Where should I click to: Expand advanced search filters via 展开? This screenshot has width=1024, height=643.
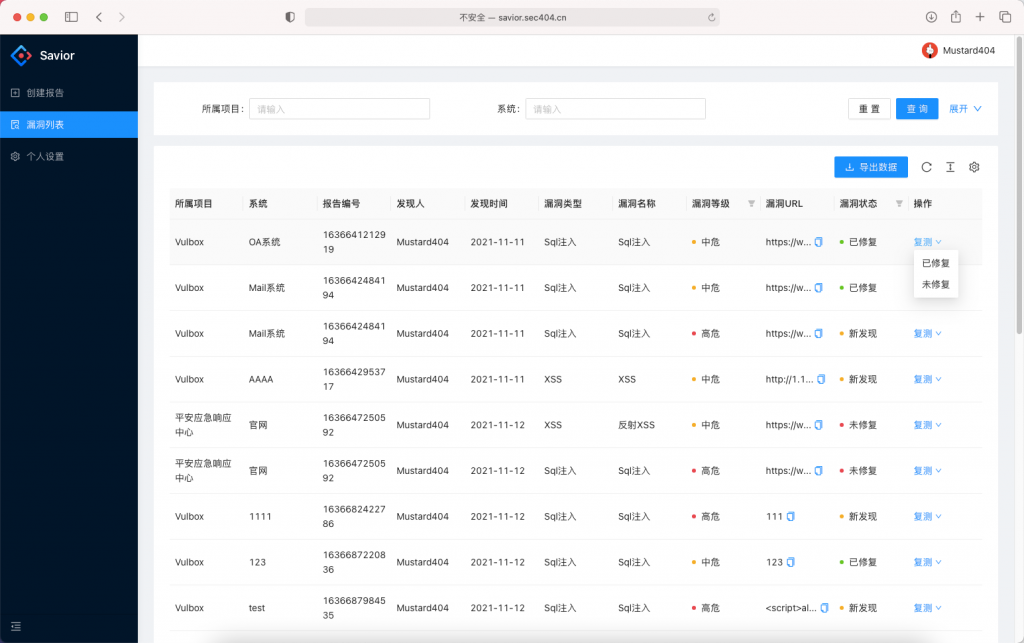pyautogui.click(x=961, y=108)
